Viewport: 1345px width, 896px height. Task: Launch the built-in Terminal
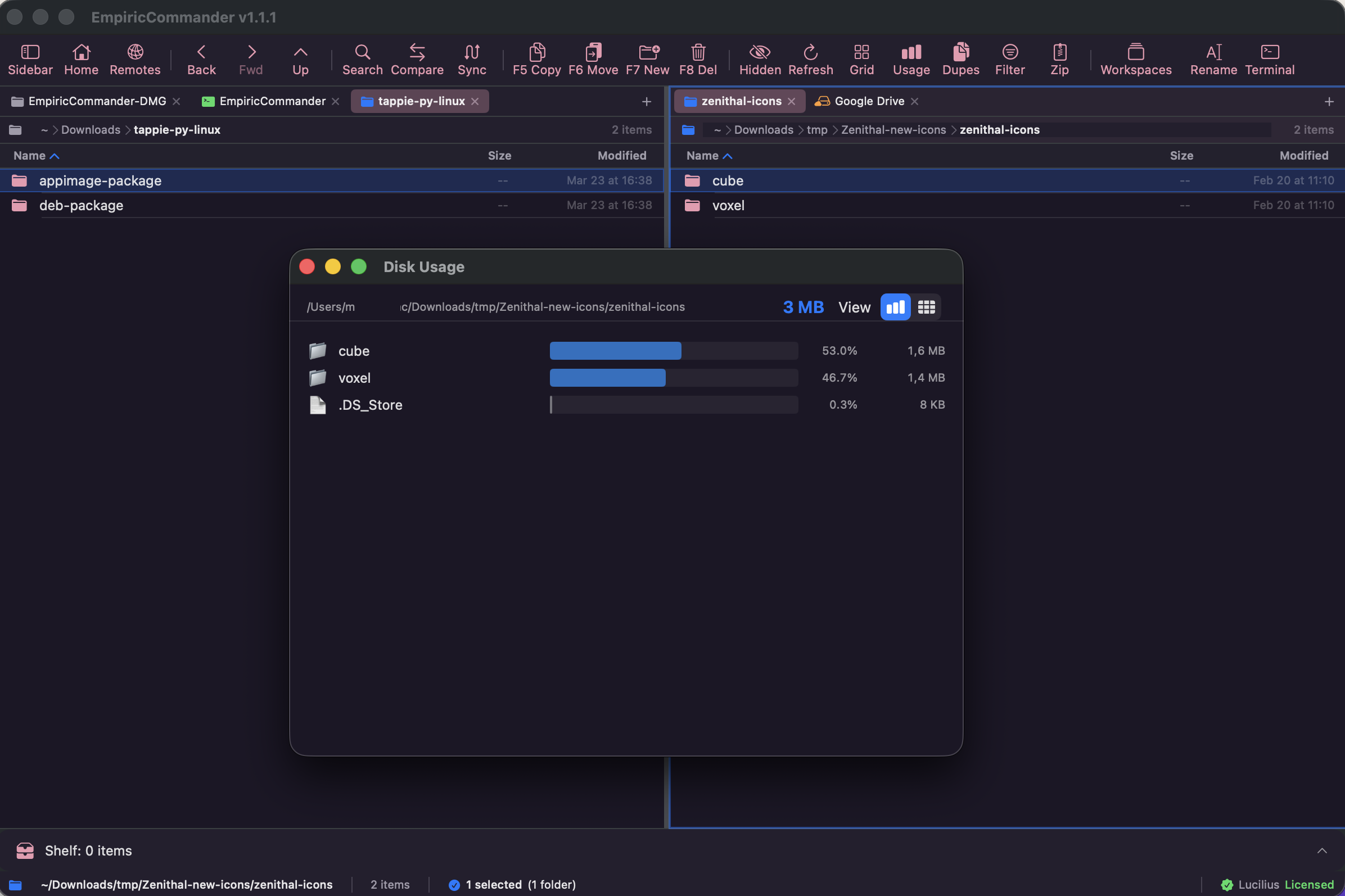point(1269,59)
